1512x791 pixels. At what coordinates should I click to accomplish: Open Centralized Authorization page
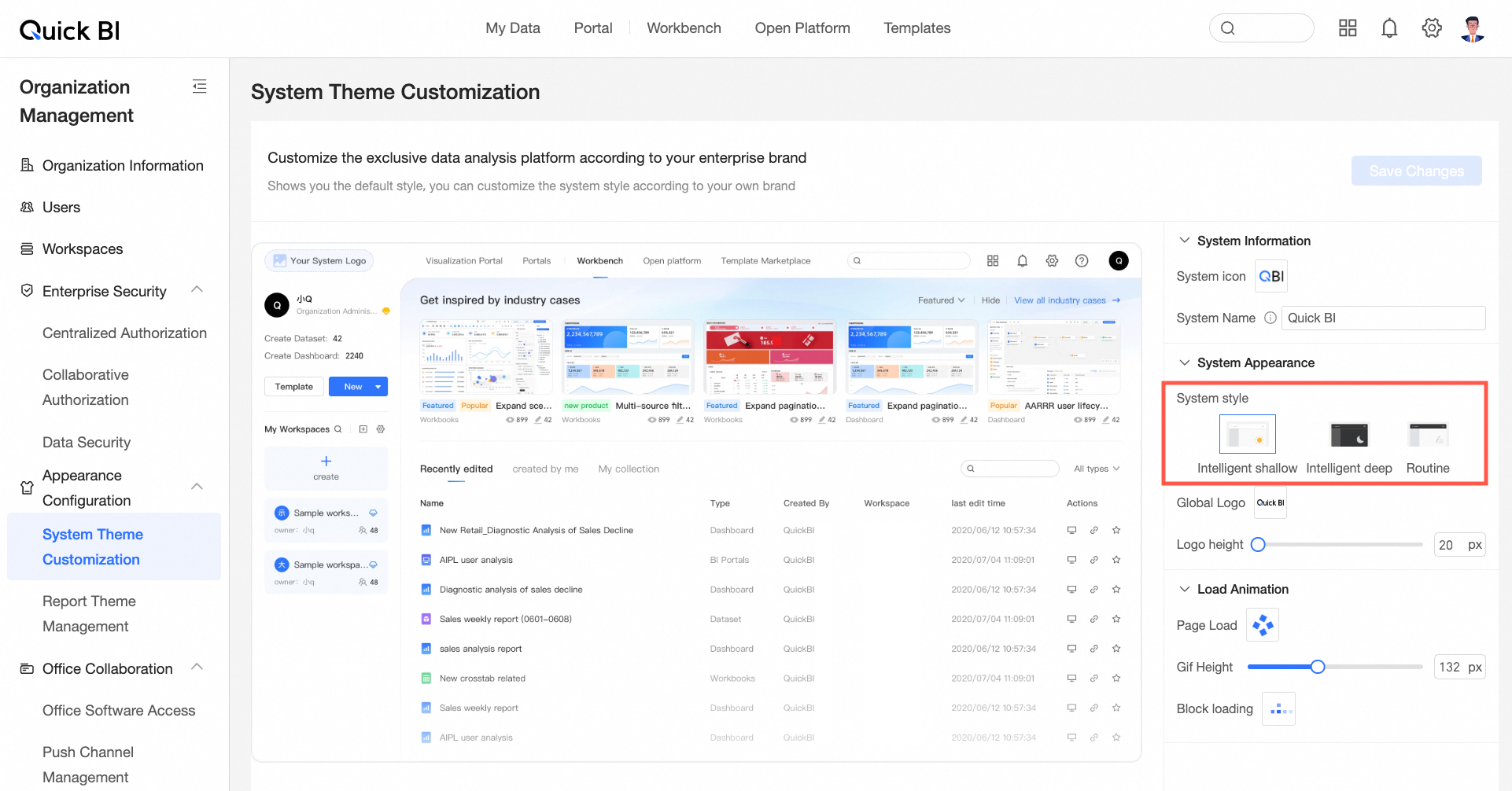coord(124,333)
